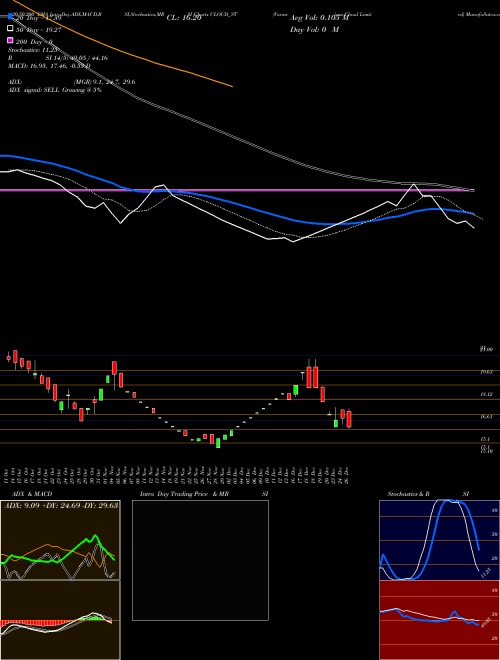Open the empty Intra Day Trading chart panel
500x660 pixels.
tap(200, 560)
